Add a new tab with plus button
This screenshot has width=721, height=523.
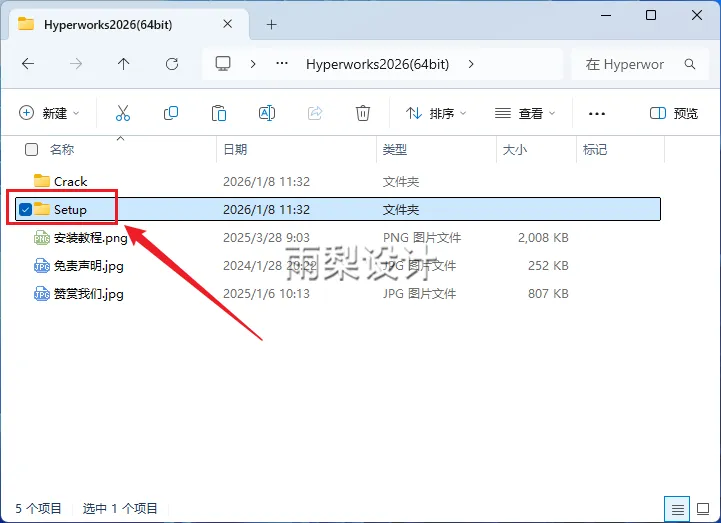point(272,24)
